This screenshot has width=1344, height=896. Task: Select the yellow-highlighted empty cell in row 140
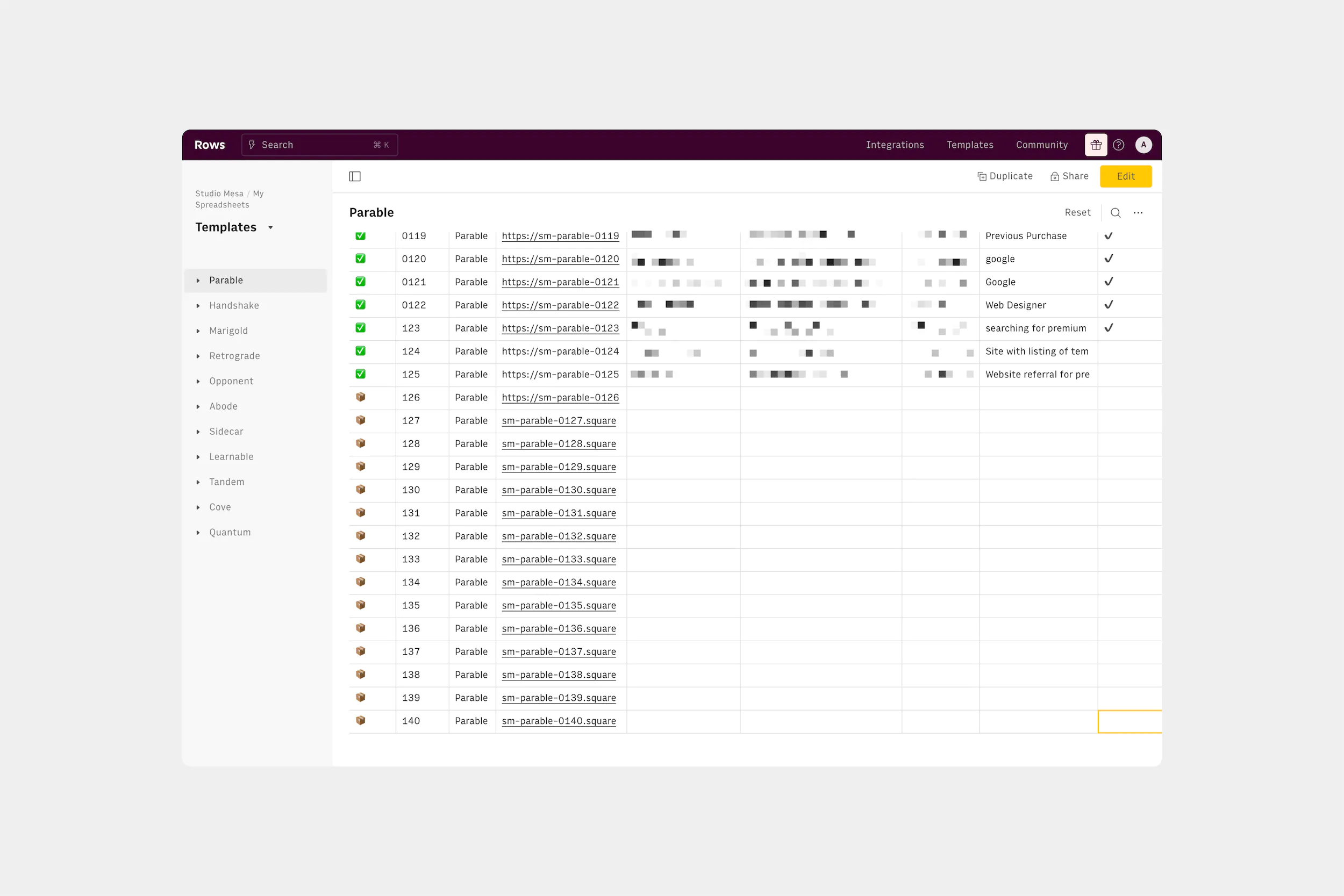(x=1129, y=721)
